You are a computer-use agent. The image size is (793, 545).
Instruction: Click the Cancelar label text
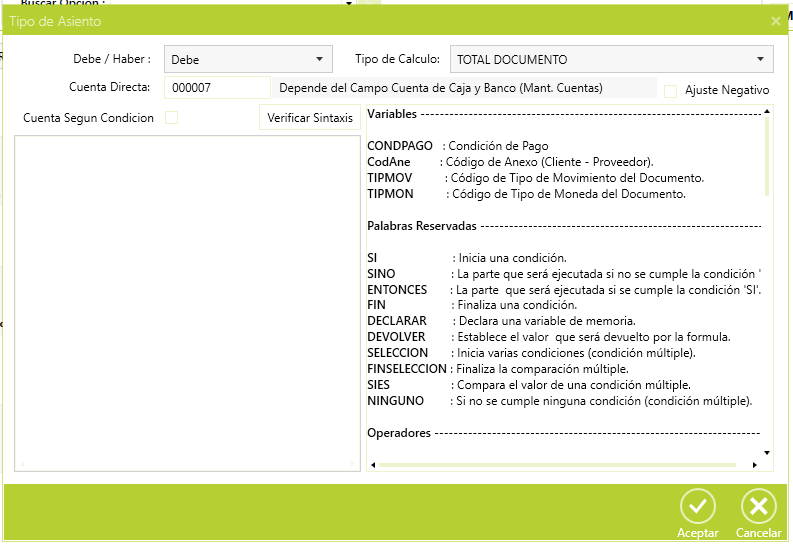coord(758,533)
